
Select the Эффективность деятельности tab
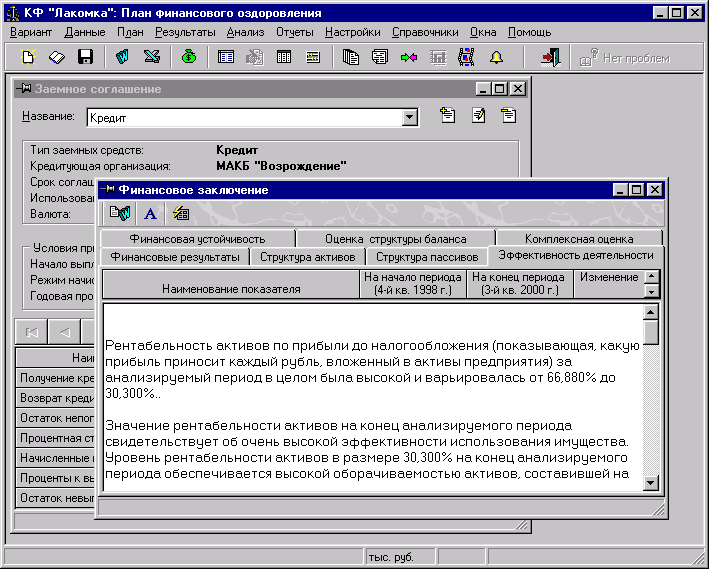click(x=576, y=256)
